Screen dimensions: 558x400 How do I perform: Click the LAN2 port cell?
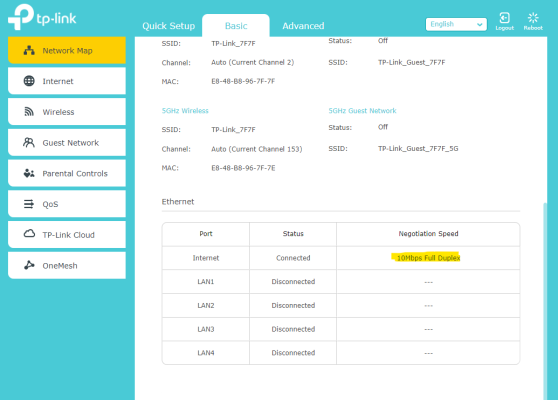pos(206,305)
